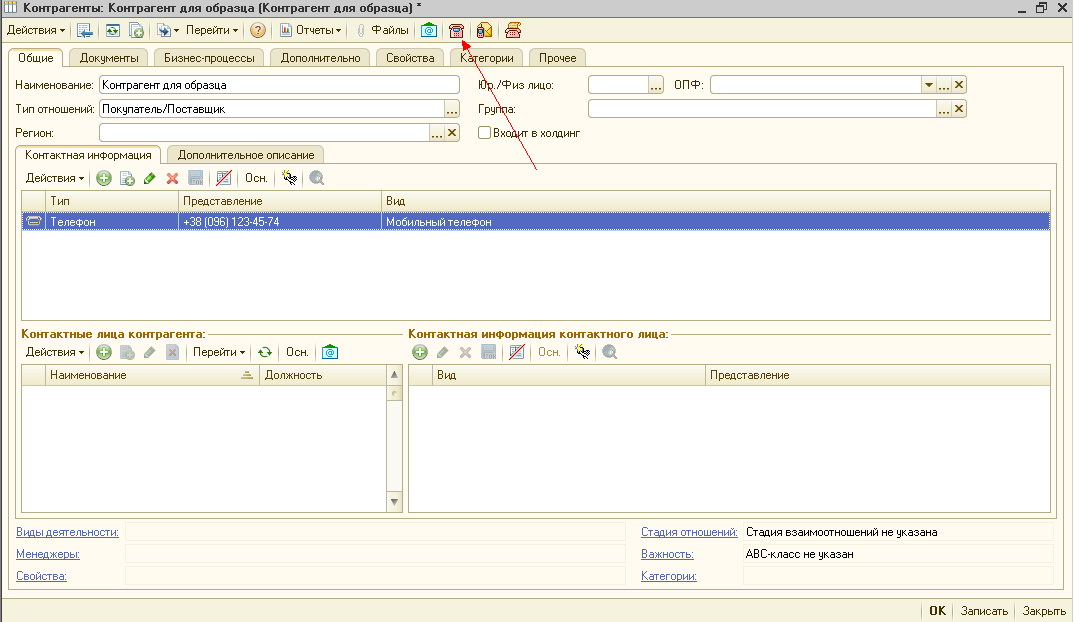Clear the Регион field with its X button

click(x=452, y=132)
